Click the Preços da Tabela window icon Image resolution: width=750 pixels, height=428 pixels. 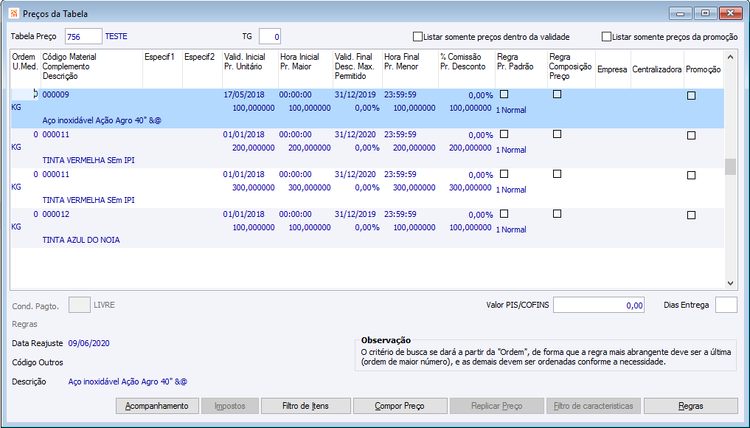coord(13,13)
